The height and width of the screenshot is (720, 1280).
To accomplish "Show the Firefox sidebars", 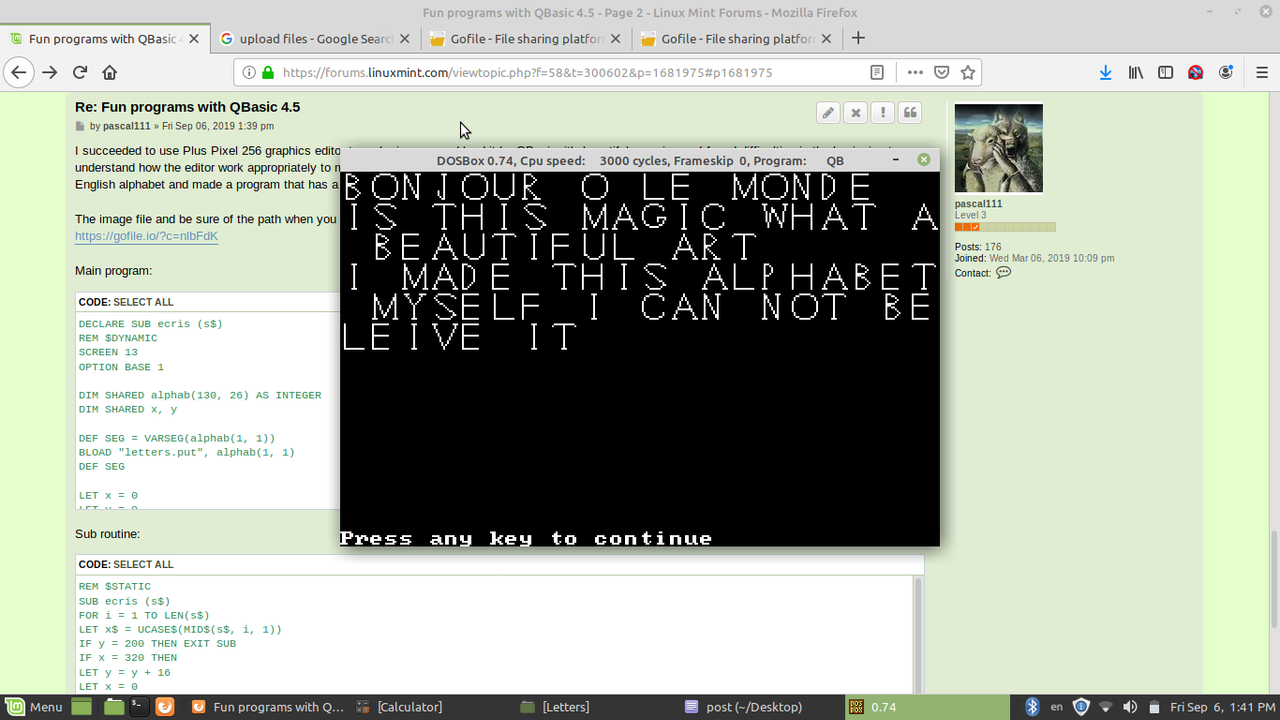I will [1166, 72].
